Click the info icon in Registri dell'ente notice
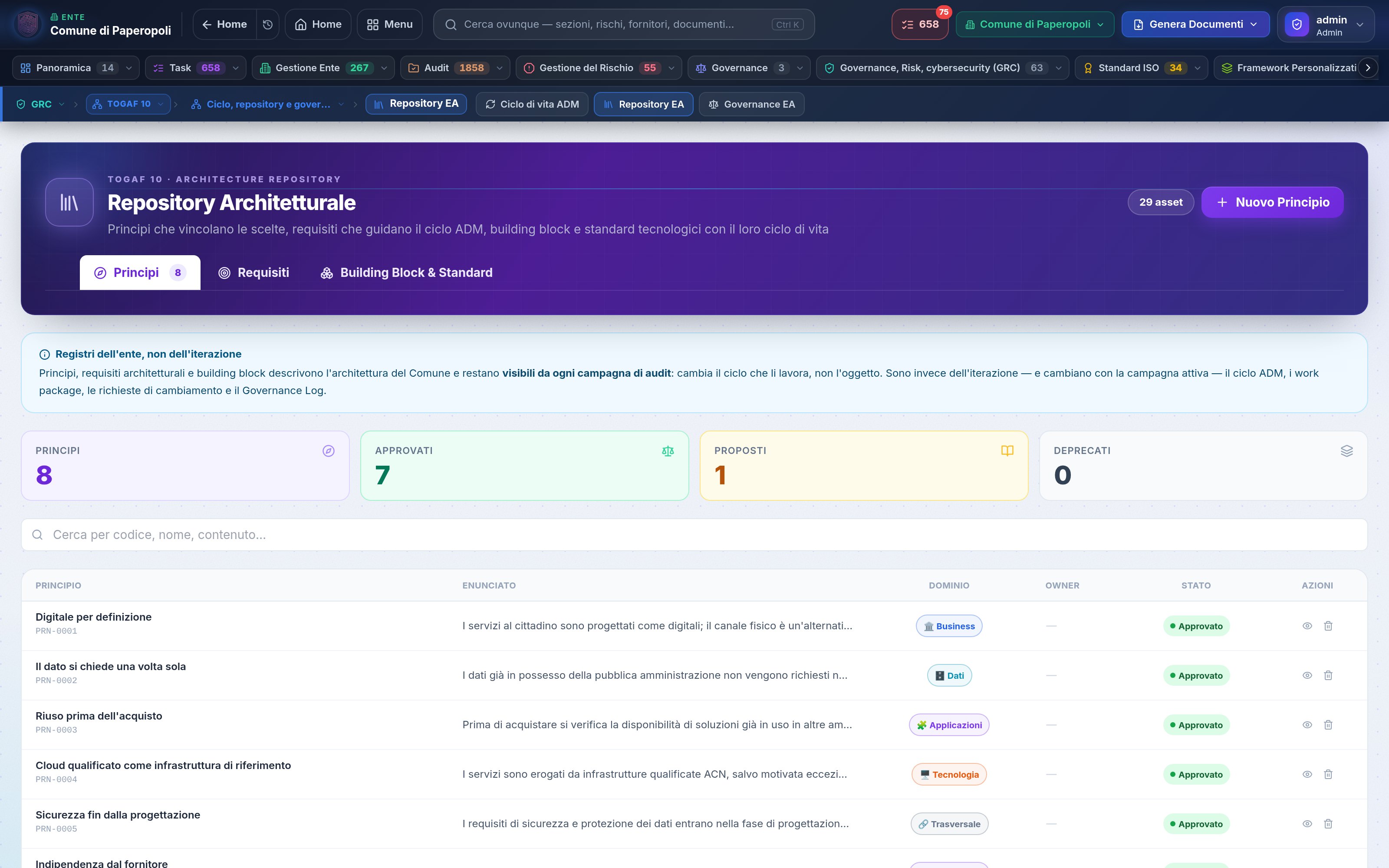The image size is (1389, 868). coord(44,354)
